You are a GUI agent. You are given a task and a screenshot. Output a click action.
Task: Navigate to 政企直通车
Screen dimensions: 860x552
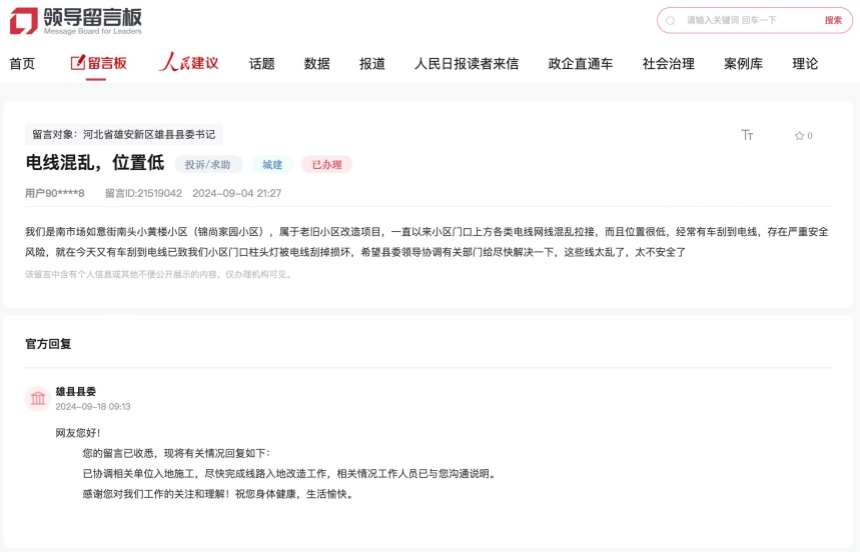tap(580, 63)
